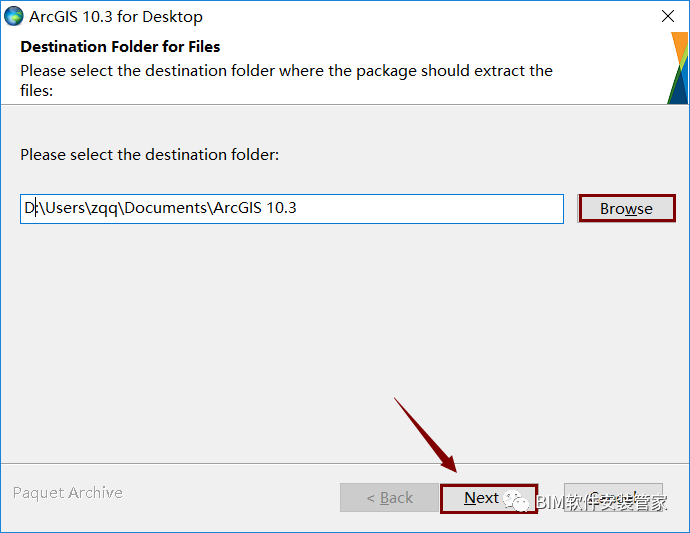Close the ArcGIS 10.3 installer window
Viewport: 690px width, 533px height.
coord(668,16)
